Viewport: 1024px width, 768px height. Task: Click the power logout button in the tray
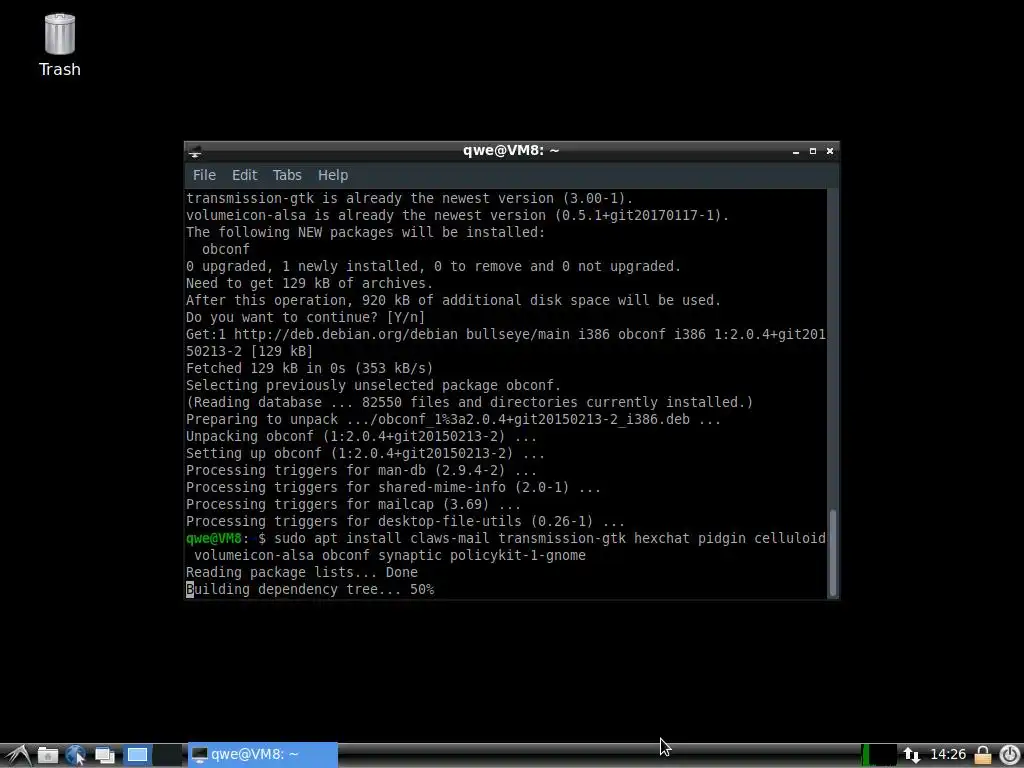pos(1009,755)
